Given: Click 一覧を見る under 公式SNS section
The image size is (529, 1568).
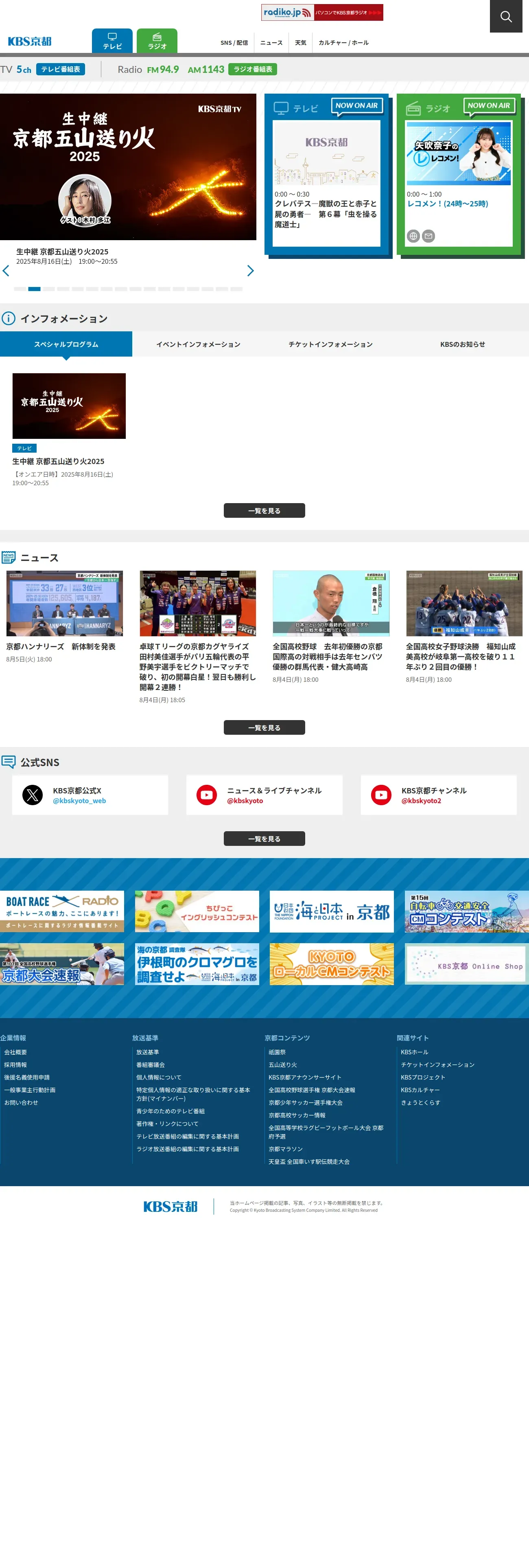Looking at the screenshot, I should 264,839.
